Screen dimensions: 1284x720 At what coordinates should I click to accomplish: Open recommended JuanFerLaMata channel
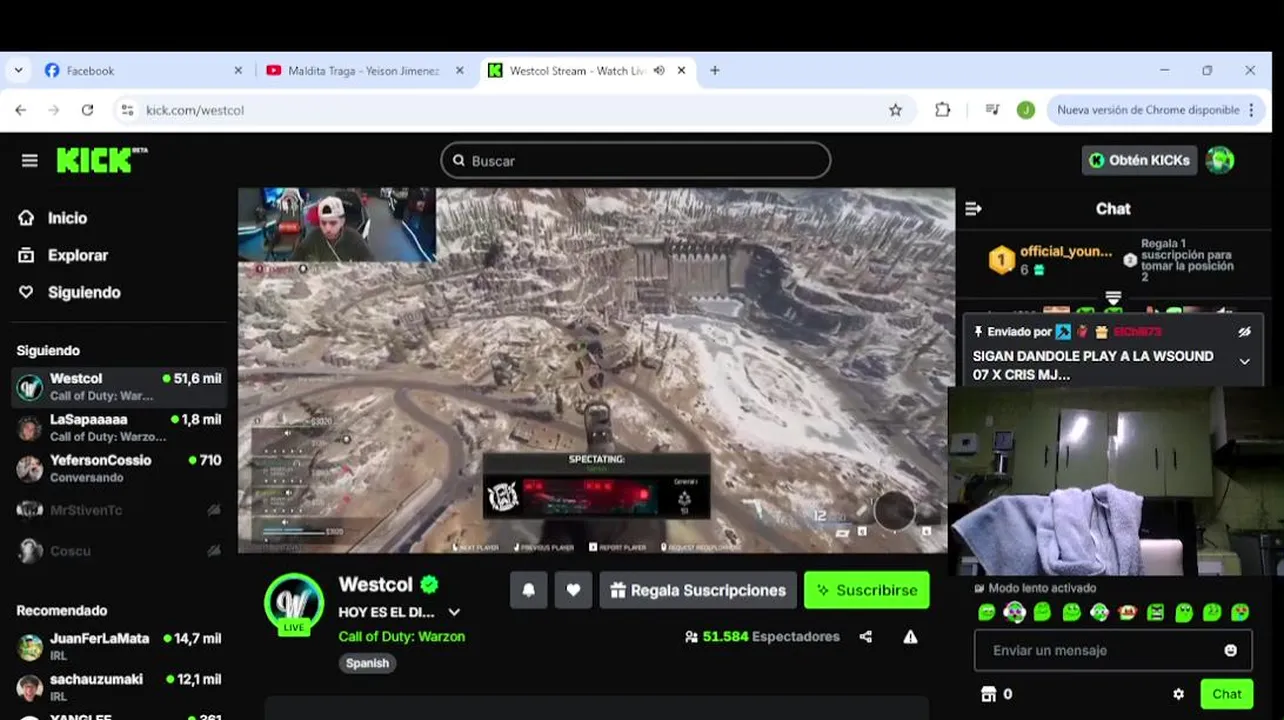click(x=119, y=646)
